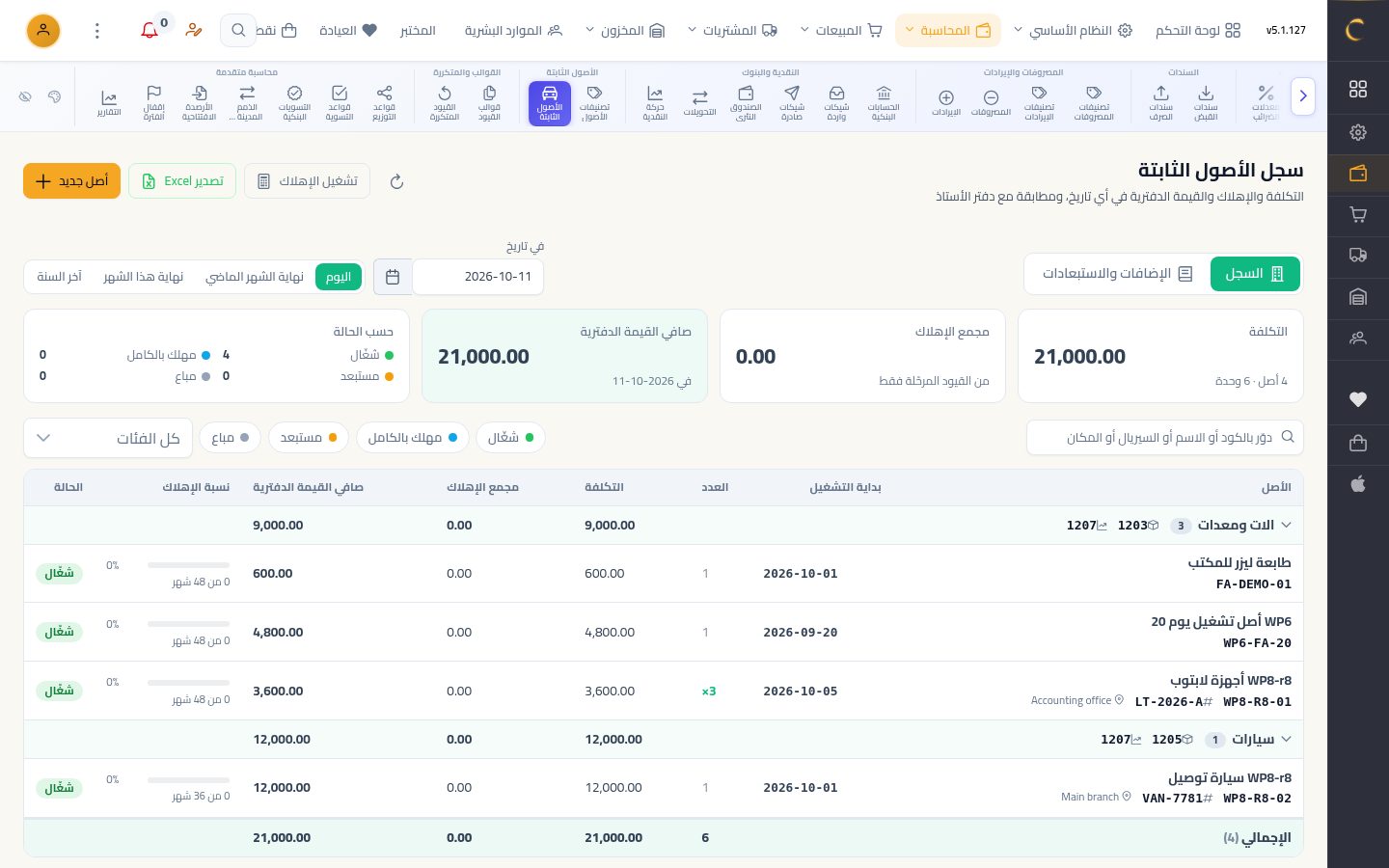Open تصنيفات الأصول asset categories icon

594,103
